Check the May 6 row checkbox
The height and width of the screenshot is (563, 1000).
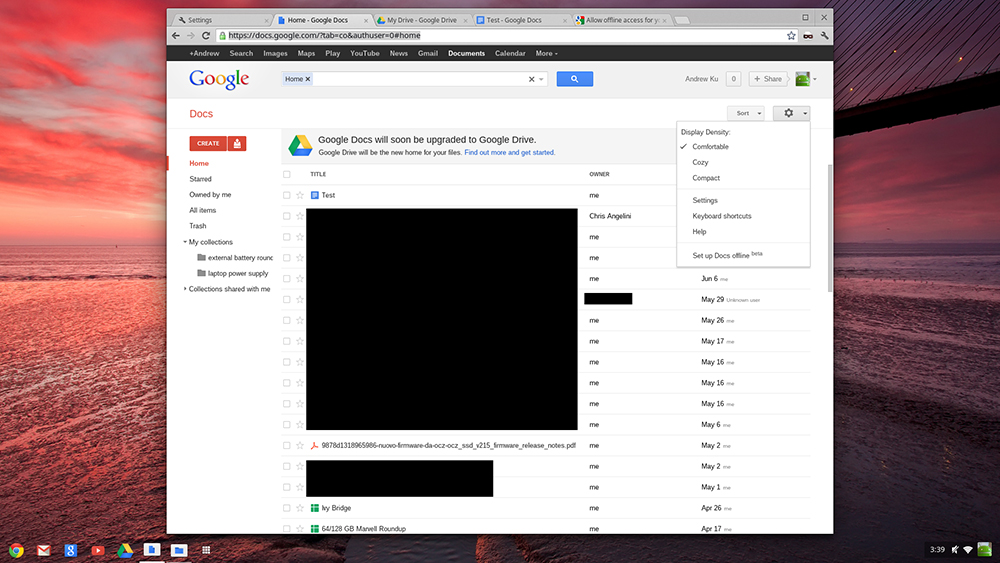coord(286,425)
